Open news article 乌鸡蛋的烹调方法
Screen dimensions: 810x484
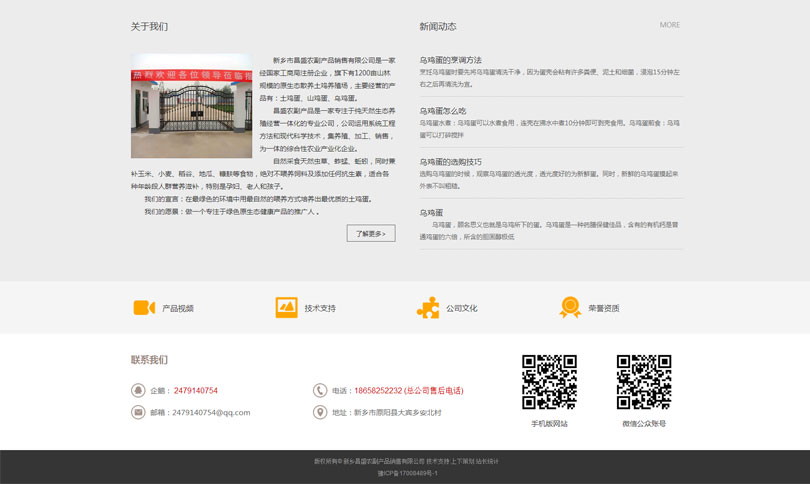pyautogui.click(x=450, y=60)
